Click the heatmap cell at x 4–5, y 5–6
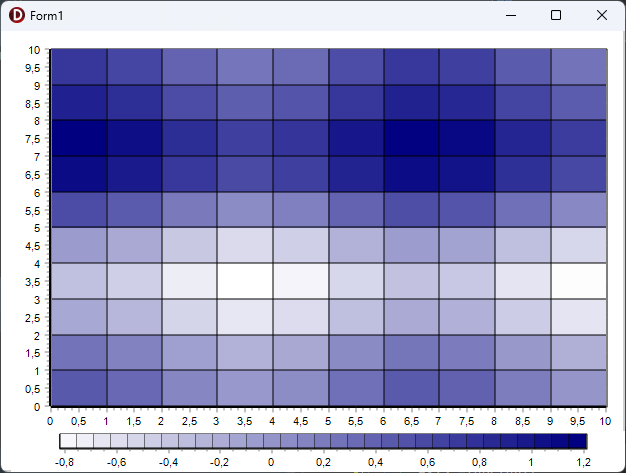The height and width of the screenshot is (473, 626). (x=301, y=210)
